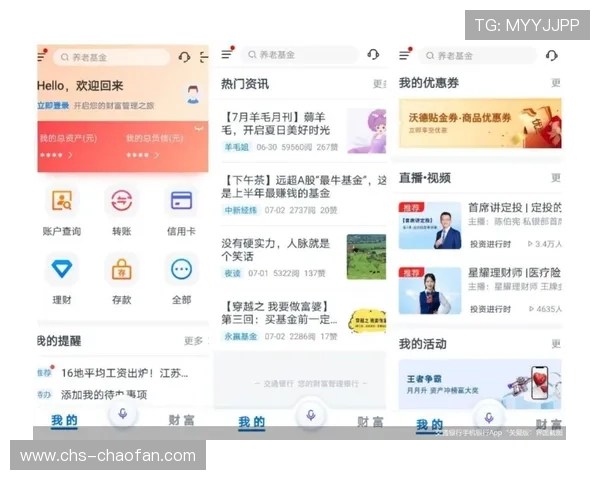
Task: Open the scan icon beside the left screen headset
Action: point(204,57)
